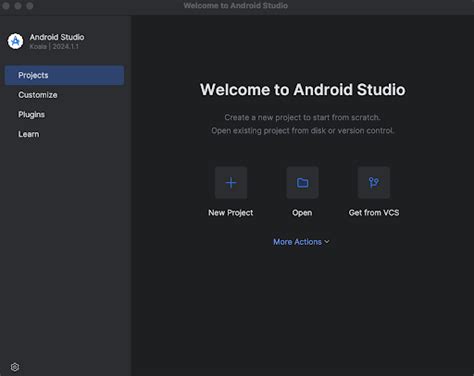474x376 pixels.
Task: Click the window zoom button
Action: pyautogui.click(x=30, y=6)
